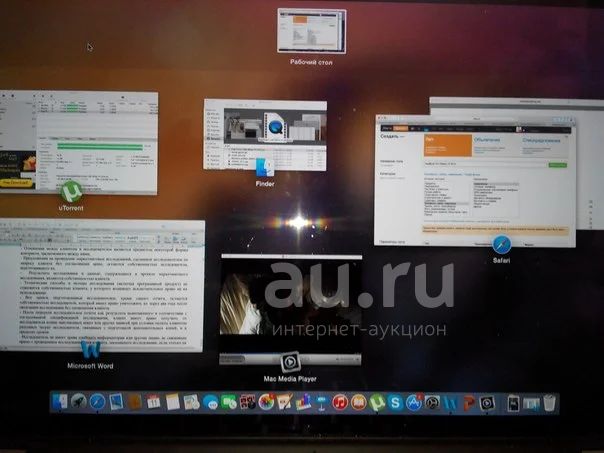This screenshot has height=453, width=604.
Task: Open PowerPoint icon in the Dock
Action: click(469, 403)
